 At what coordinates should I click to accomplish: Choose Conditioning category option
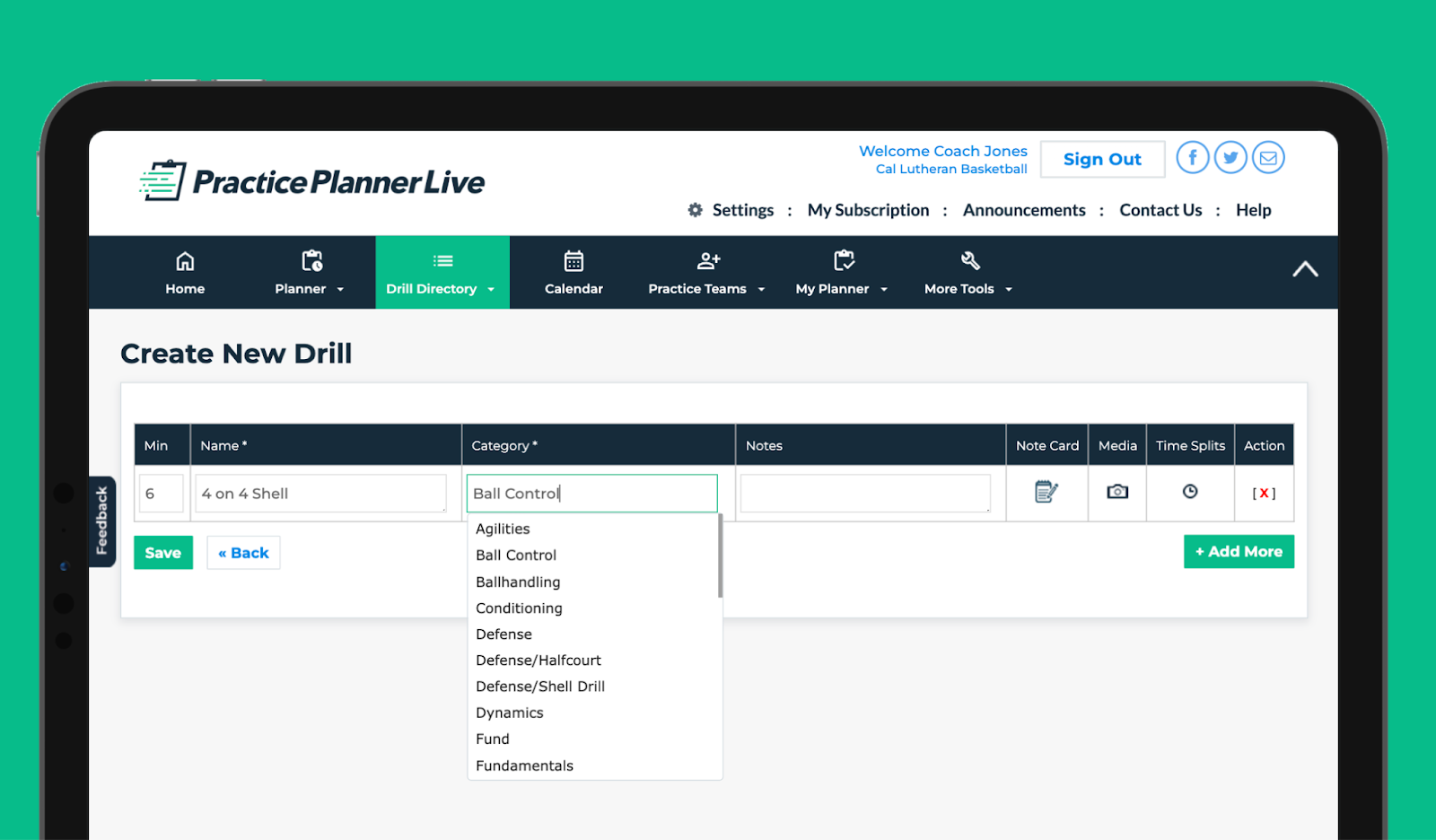519,608
